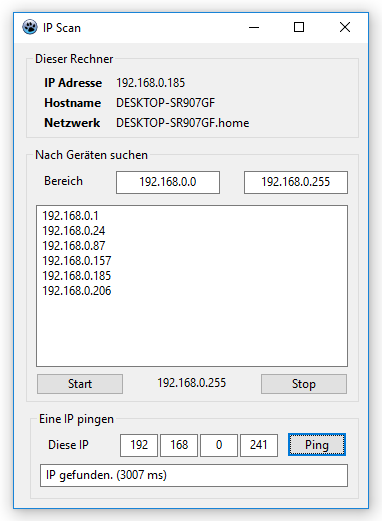This screenshot has height=521, width=382.
Task: Stop the running scan
Action: (x=304, y=384)
